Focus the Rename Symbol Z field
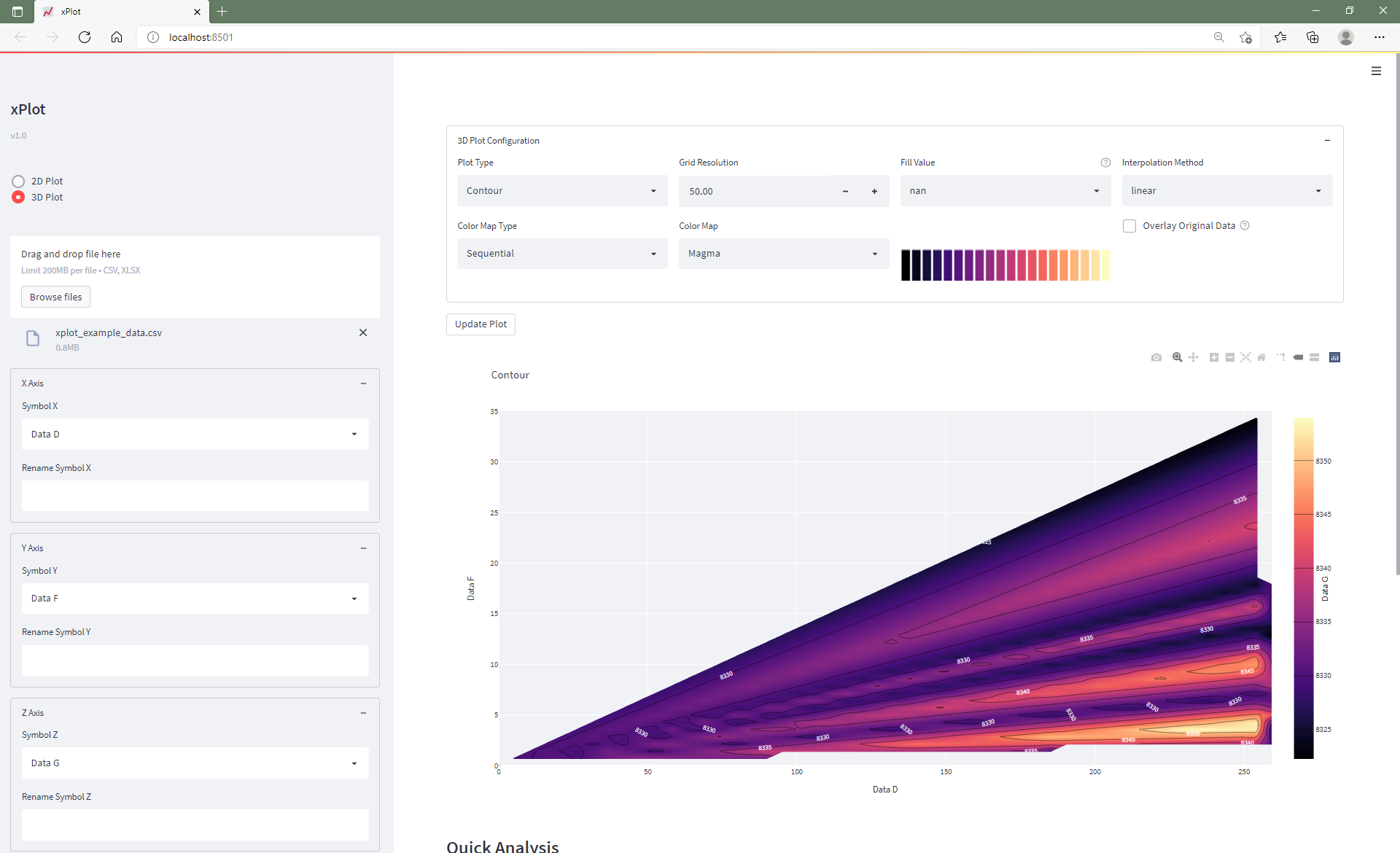The width and height of the screenshot is (1400, 853). (195, 825)
